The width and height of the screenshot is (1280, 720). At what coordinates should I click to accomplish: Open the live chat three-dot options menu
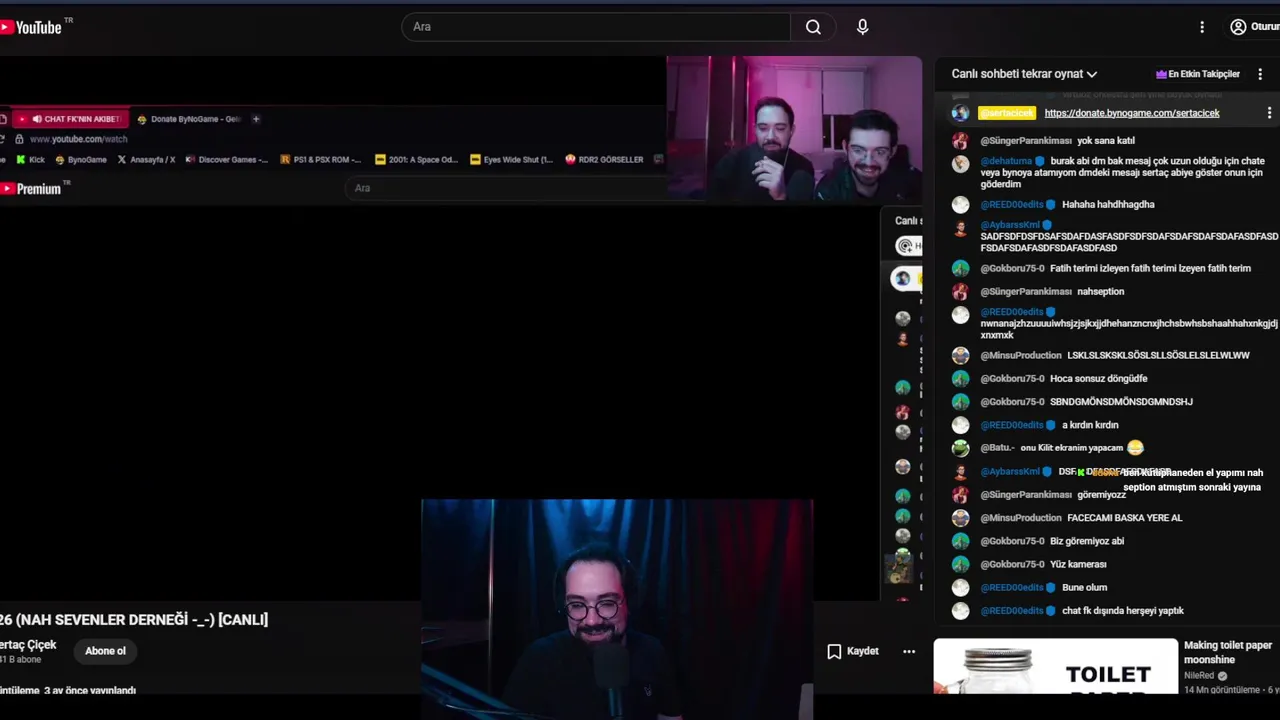(x=1260, y=74)
